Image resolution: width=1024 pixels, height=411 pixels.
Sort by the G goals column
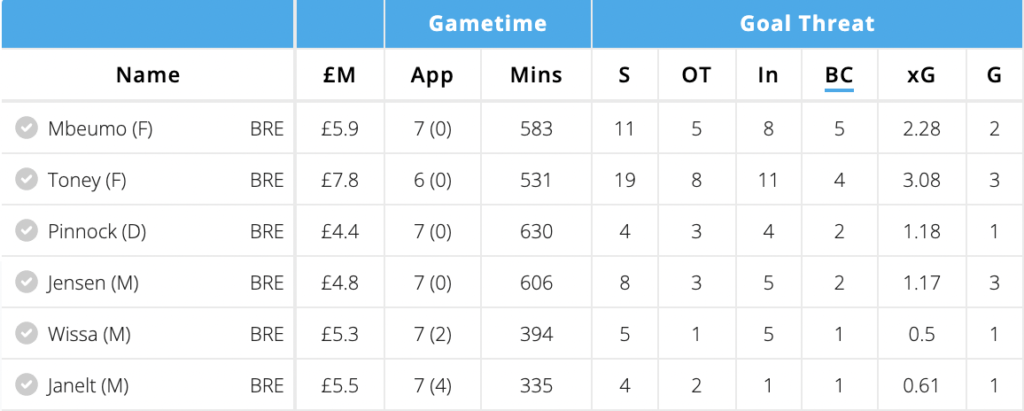994,75
